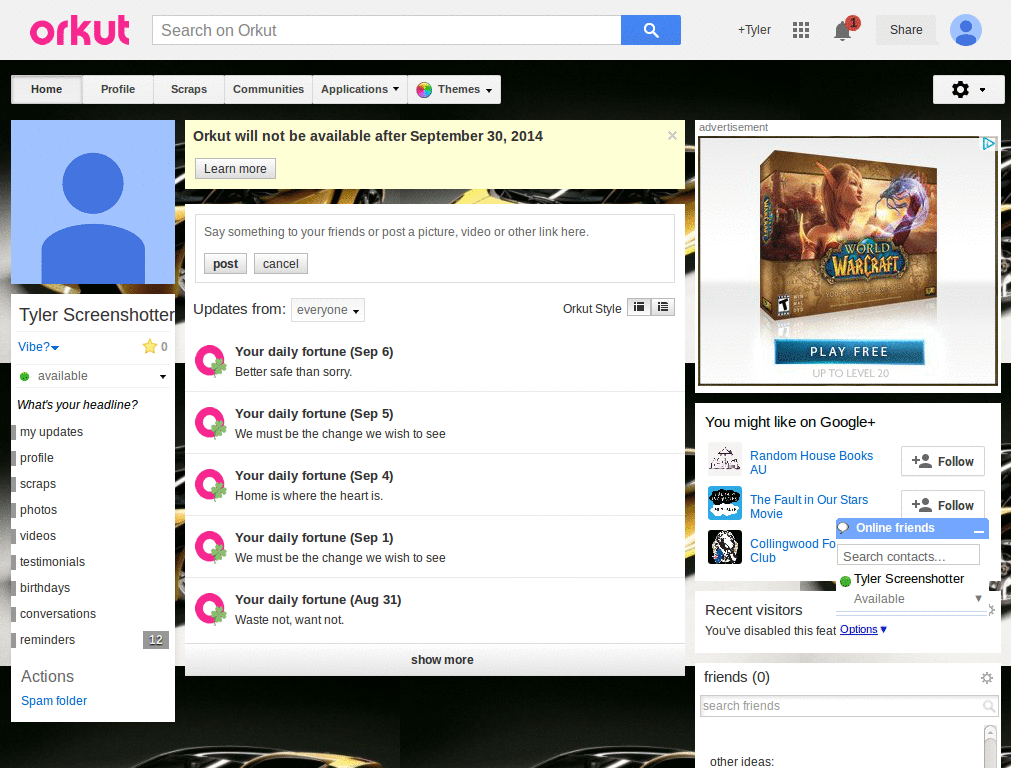
Task: Open the Recent visitors Options dropdown
Action: [x=863, y=630]
